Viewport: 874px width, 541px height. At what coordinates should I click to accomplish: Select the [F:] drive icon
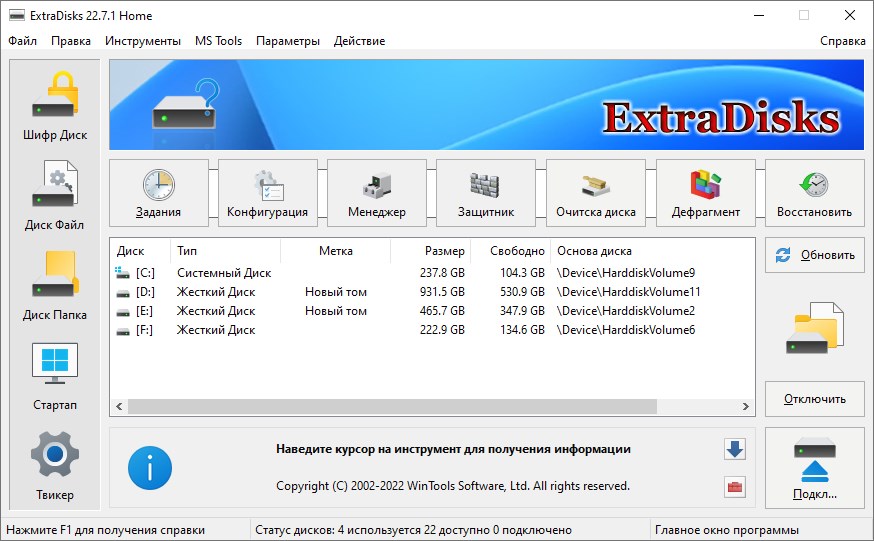122,330
